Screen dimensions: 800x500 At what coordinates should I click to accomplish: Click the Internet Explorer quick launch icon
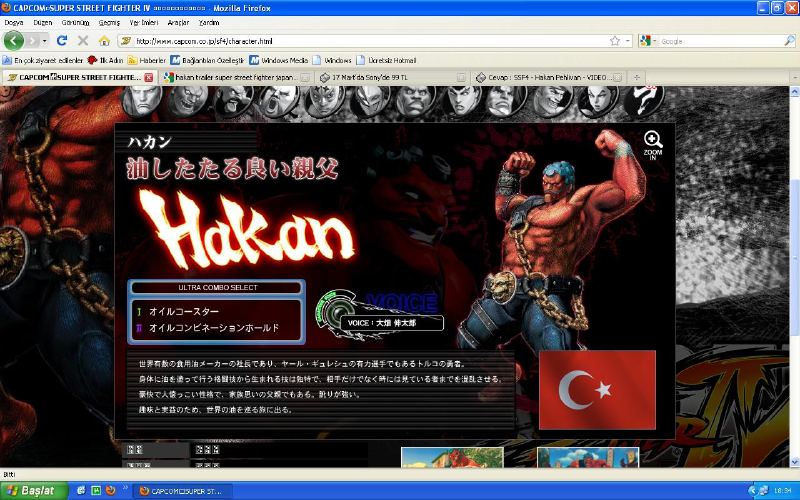tap(81, 491)
